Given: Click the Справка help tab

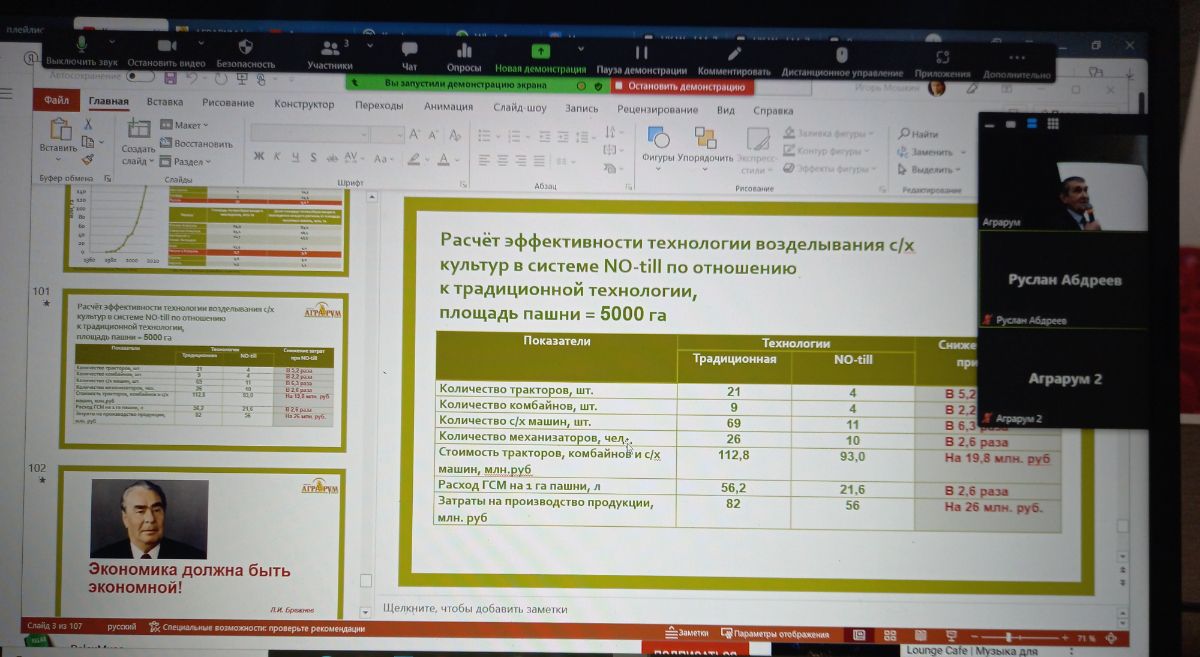Looking at the screenshot, I should coord(772,111).
